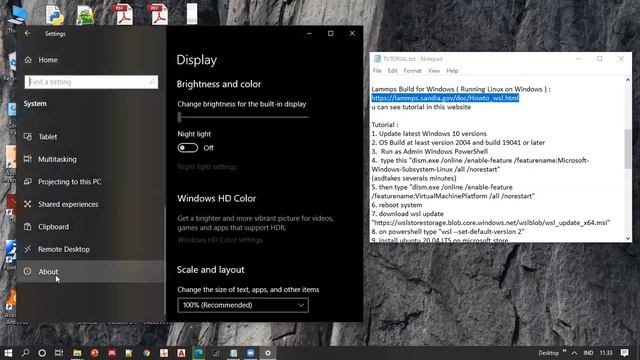Screen dimensions: 640x360
Task: Show hidden system tray icons chevron
Action: pyautogui.click(x=574, y=353)
